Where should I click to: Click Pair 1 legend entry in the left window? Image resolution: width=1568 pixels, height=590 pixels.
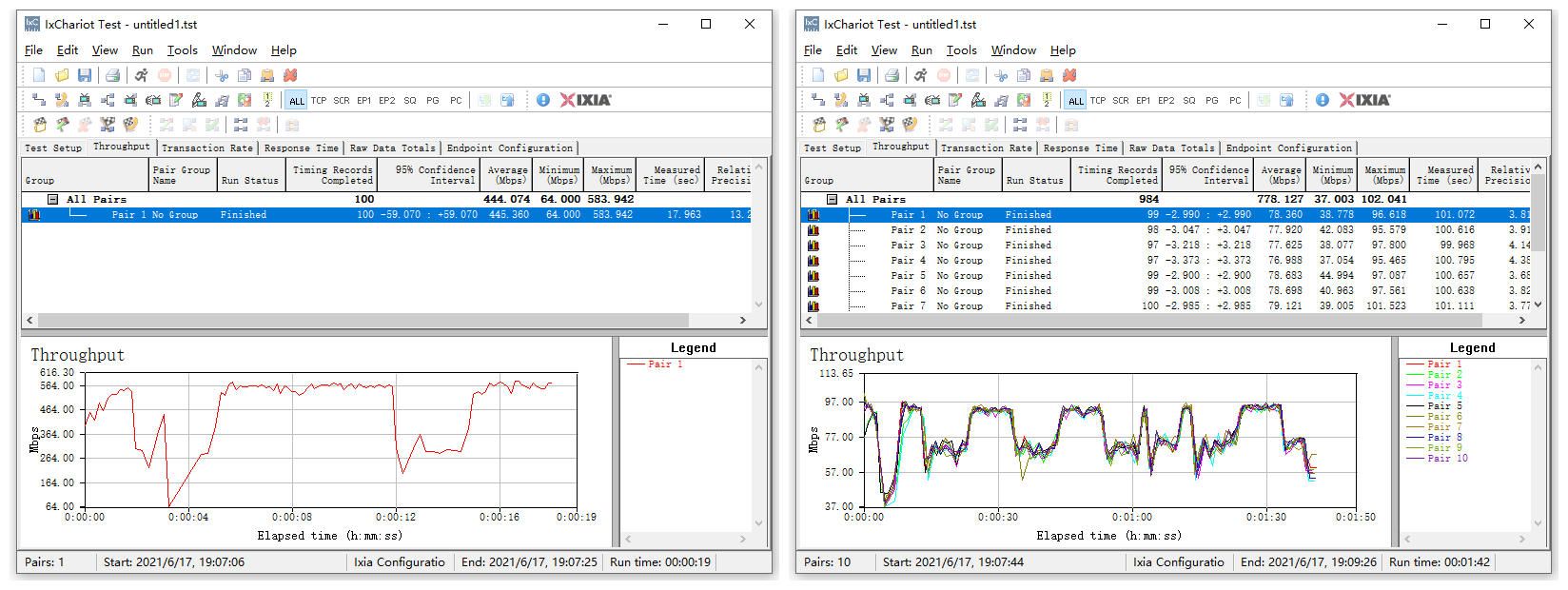pyautogui.click(x=655, y=364)
